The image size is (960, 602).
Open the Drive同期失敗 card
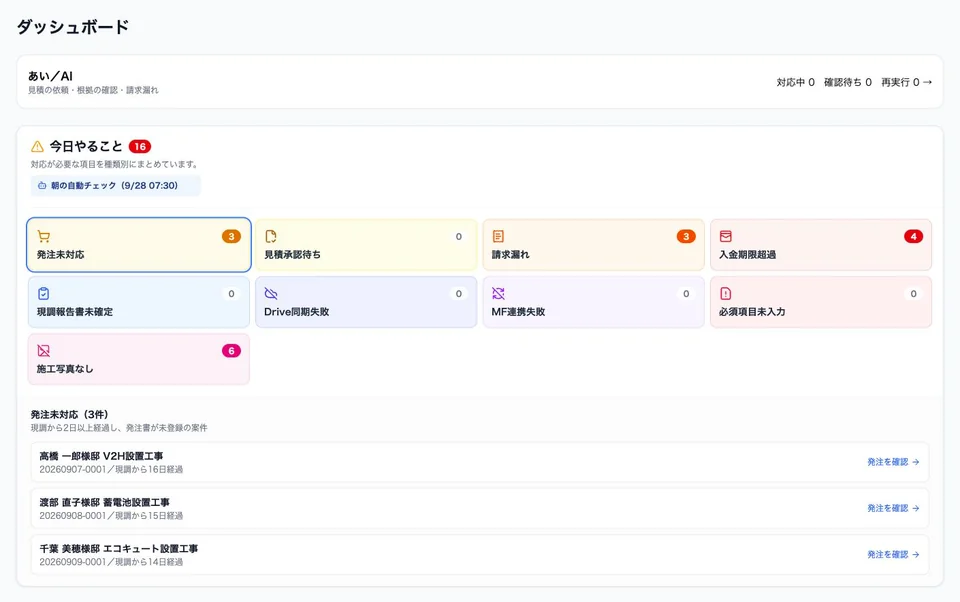pos(366,302)
